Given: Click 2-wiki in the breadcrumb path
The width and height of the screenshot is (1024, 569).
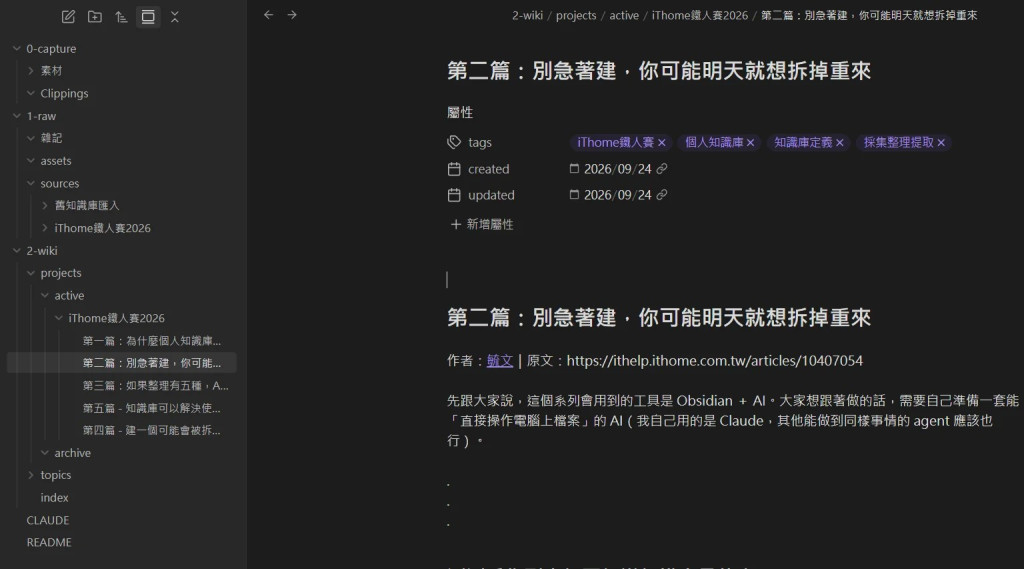Looking at the screenshot, I should pyautogui.click(x=527, y=15).
